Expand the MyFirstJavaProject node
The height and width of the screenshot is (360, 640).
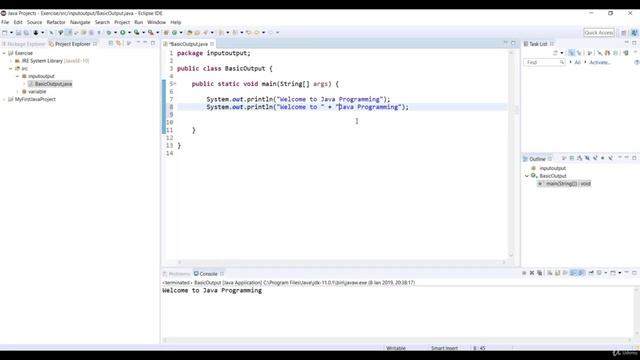(x=4, y=100)
